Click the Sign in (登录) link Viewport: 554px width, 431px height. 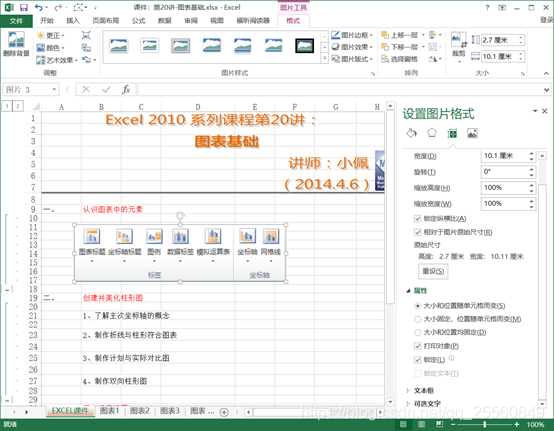547,20
